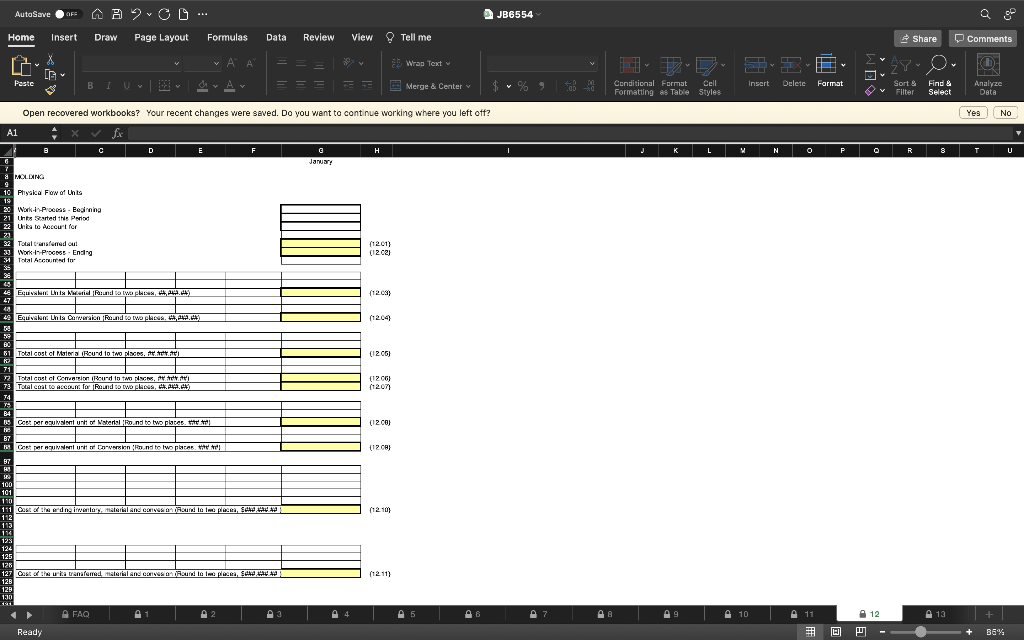Switch to Page Break Preview icon

coord(861,632)
